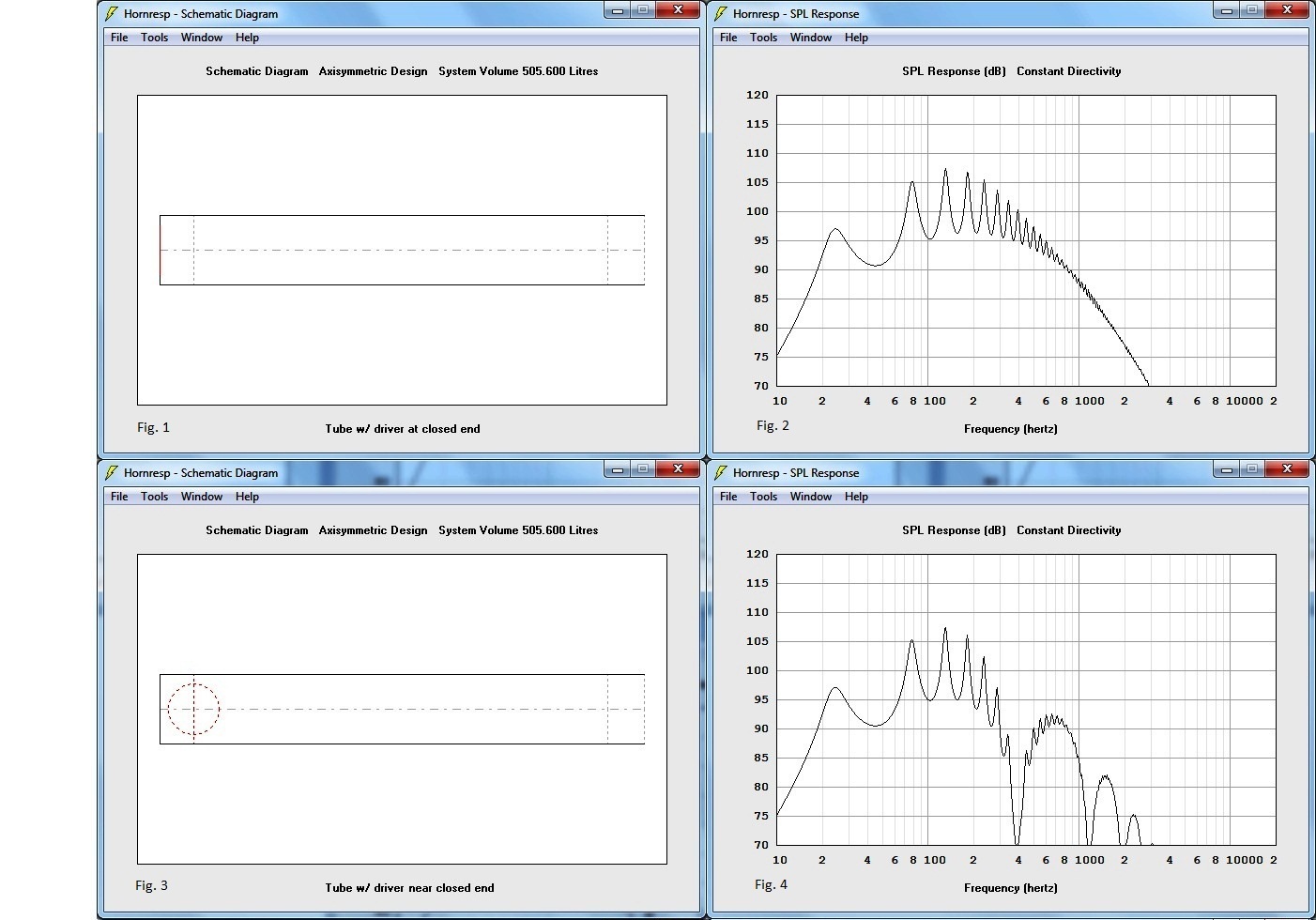This screenshot has height=920, width=1316.
Task: Minimize the Fig. 4 SPL Response window
Action: (1226, 468)
